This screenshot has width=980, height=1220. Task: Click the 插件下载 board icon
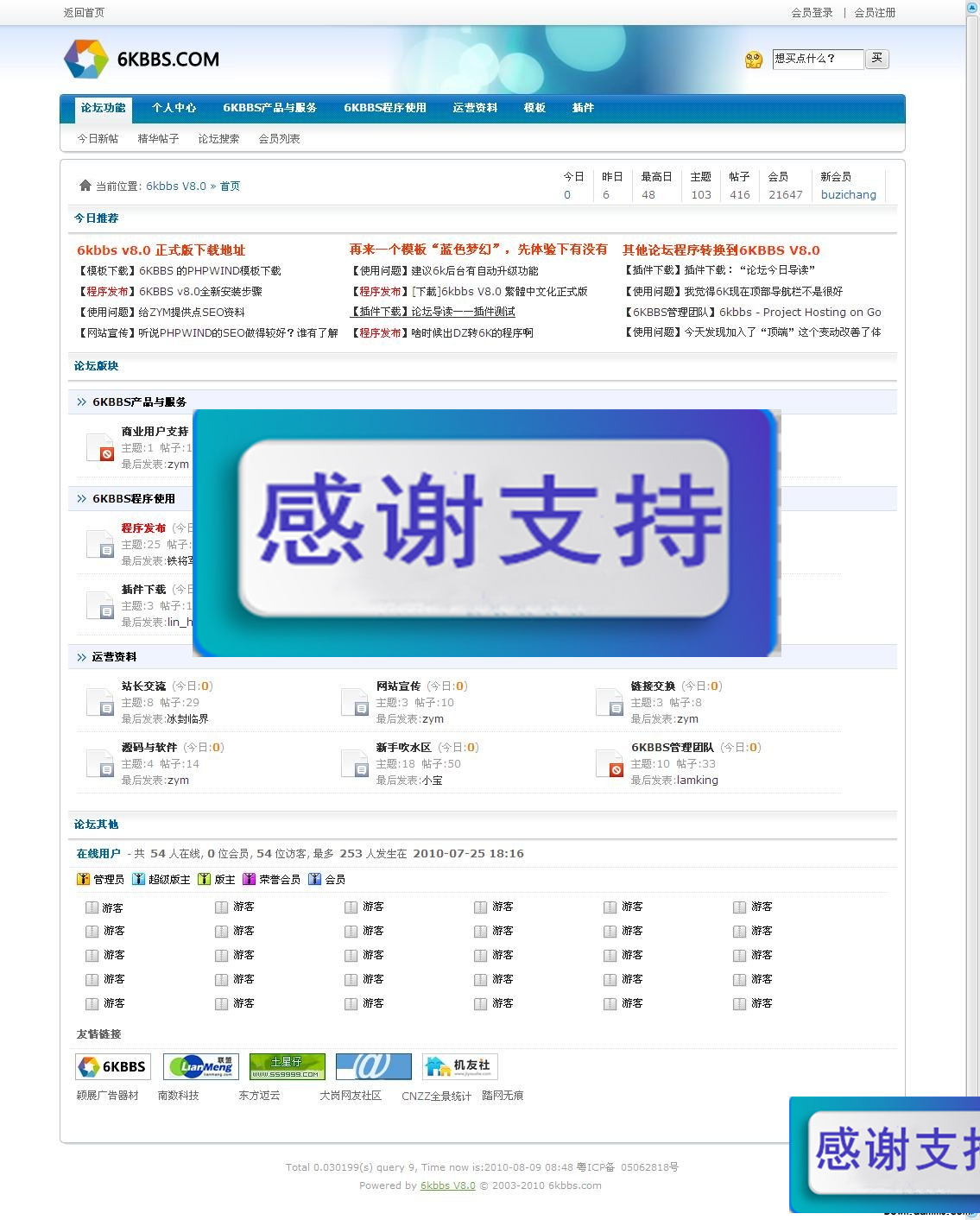100,605
